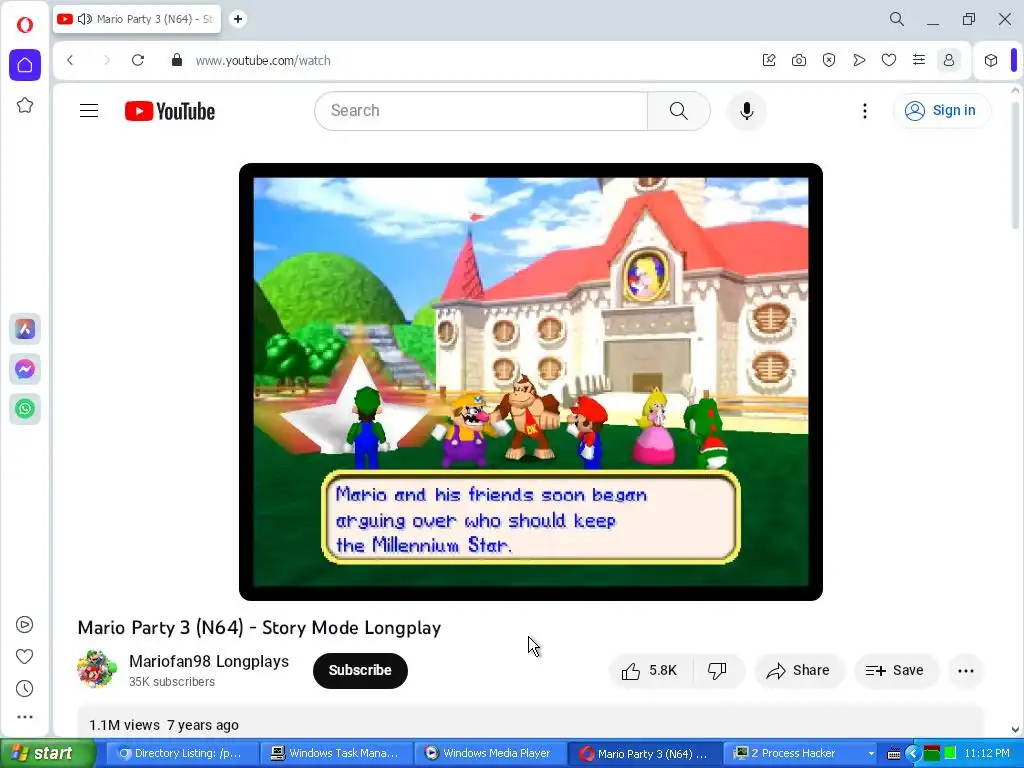
Task: Go to YouTube home via logo
Action: (x=170, y=111)
